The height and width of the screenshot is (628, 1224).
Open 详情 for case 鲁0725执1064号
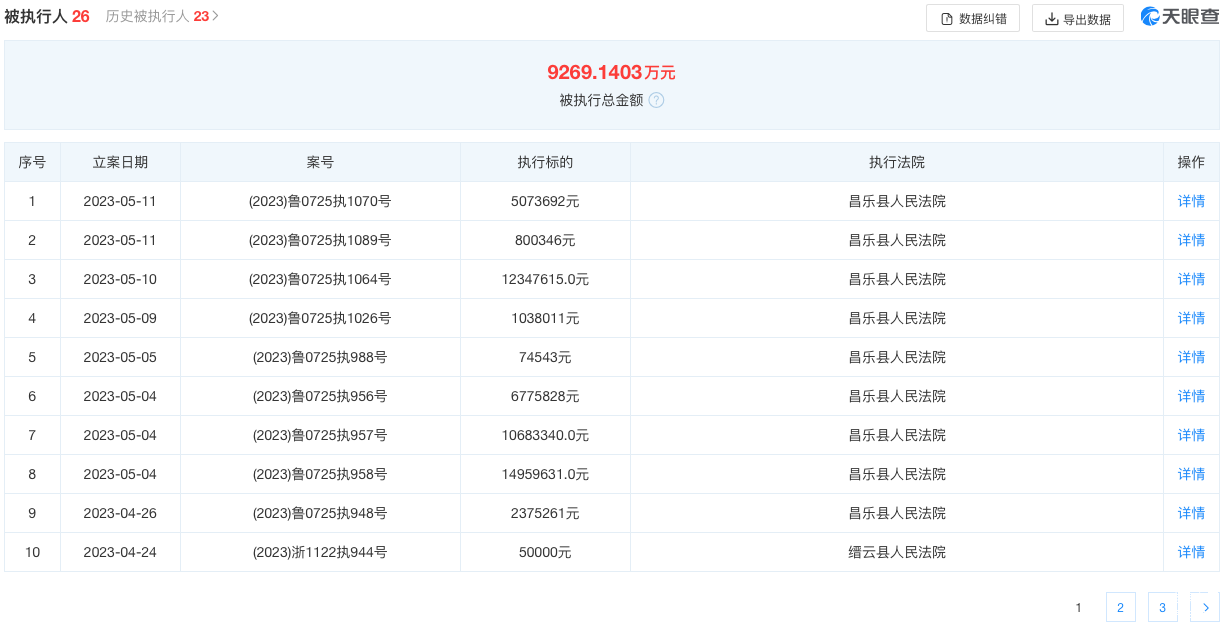[x=1191, y=279]
